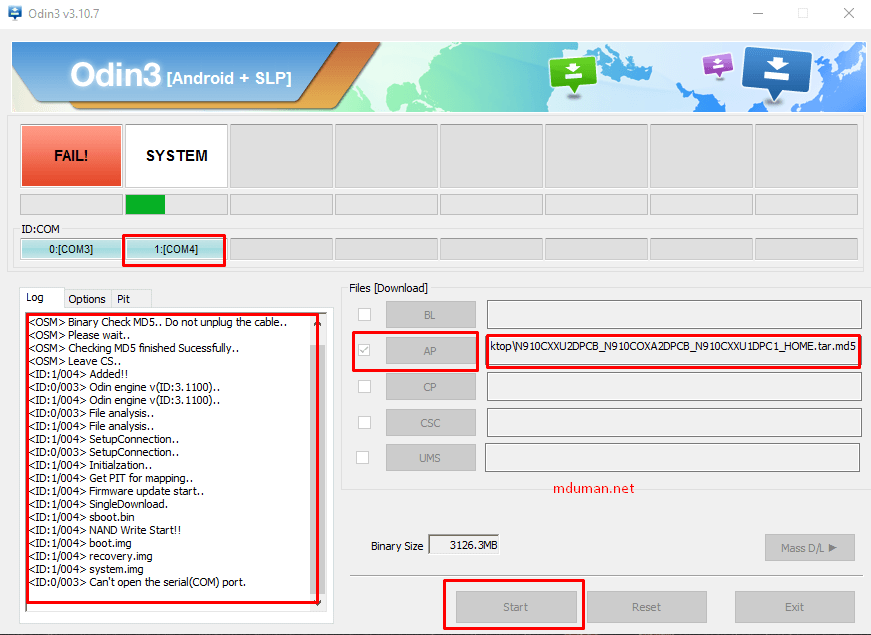871x635 pixels.
Task: Click the UMS file path field
Action: [x=673, y=458]
